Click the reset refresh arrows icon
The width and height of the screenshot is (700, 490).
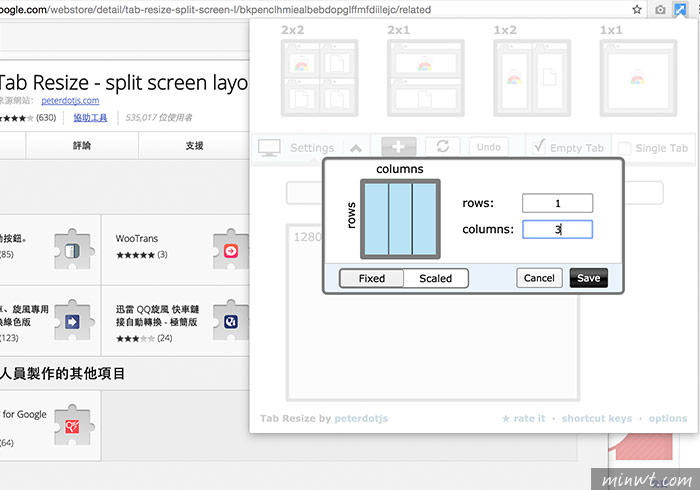(x=443, y=146)
